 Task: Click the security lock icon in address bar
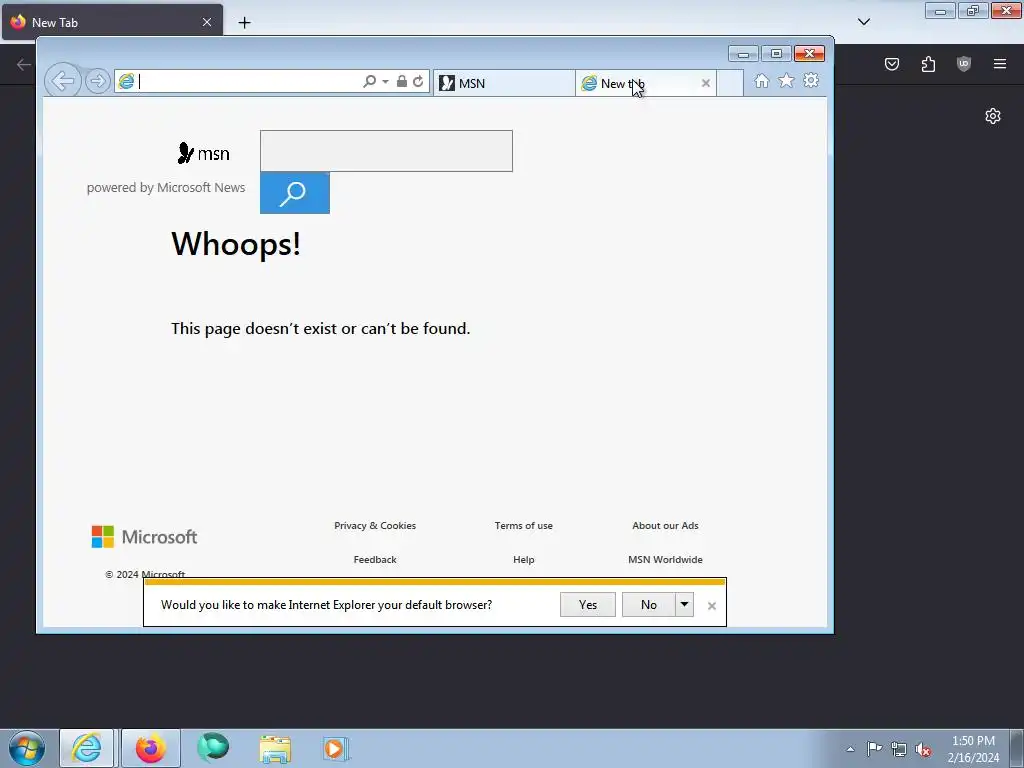click(x=402, y=81)
